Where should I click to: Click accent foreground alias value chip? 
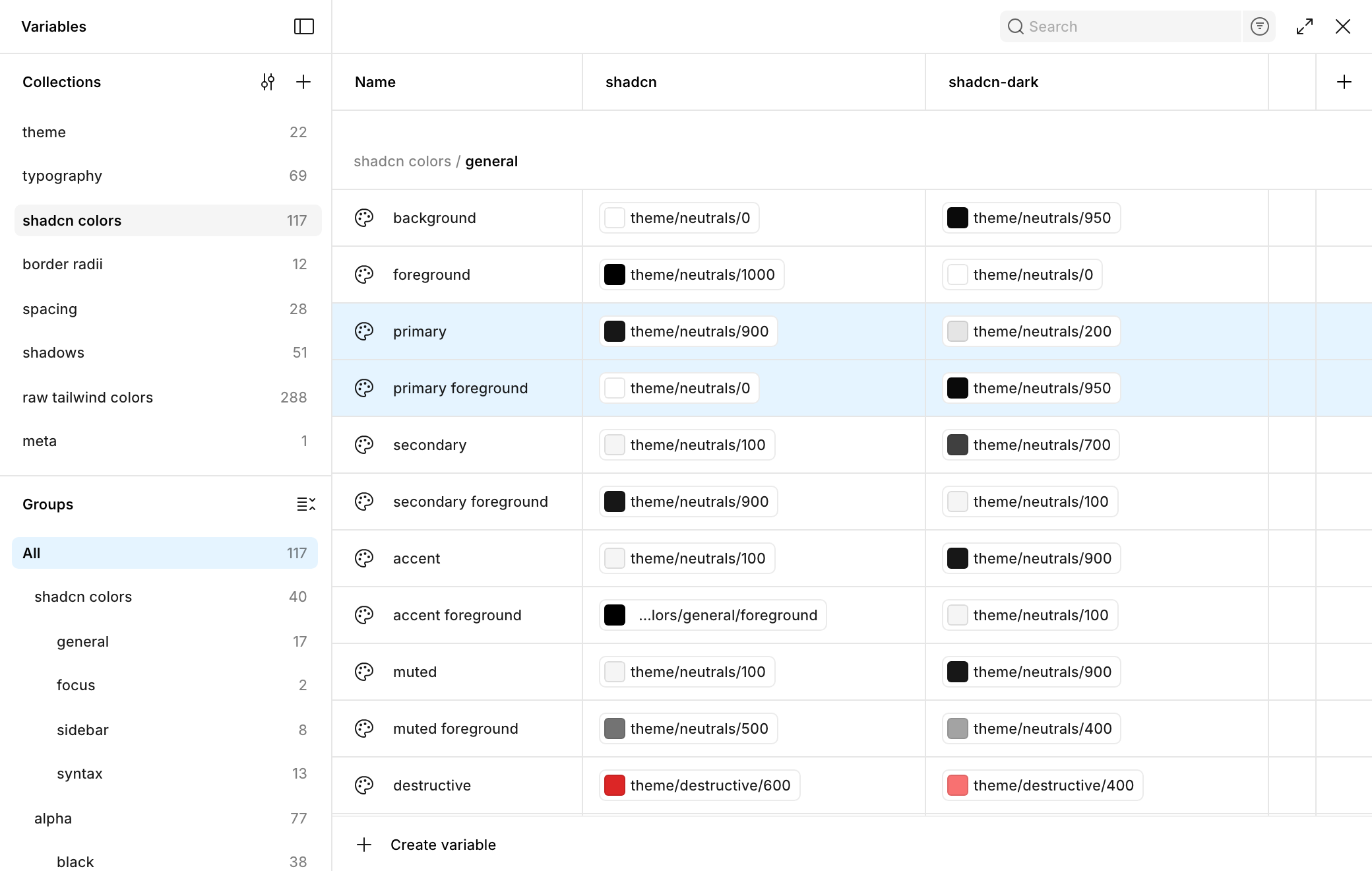pyautogui.click(x=713, y=615)
